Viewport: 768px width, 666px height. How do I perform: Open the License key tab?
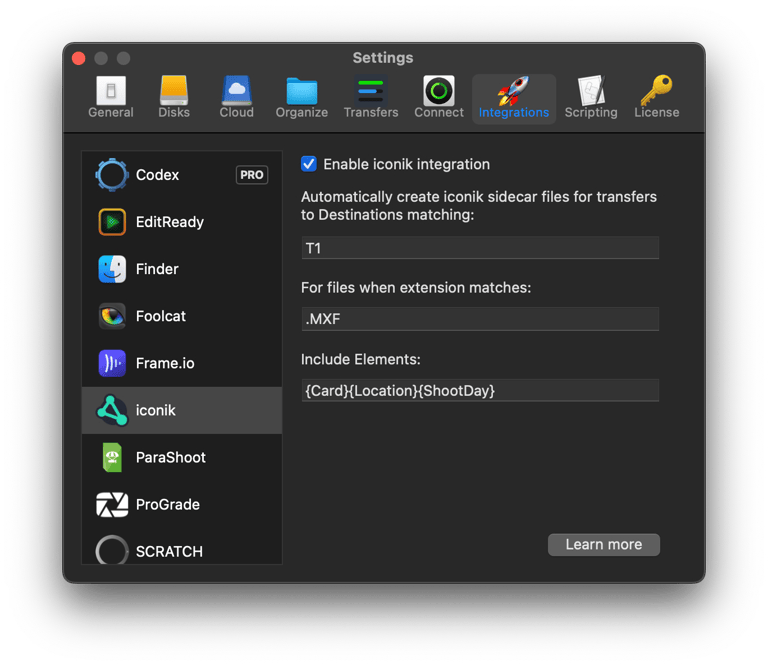(x=656, y=98)
